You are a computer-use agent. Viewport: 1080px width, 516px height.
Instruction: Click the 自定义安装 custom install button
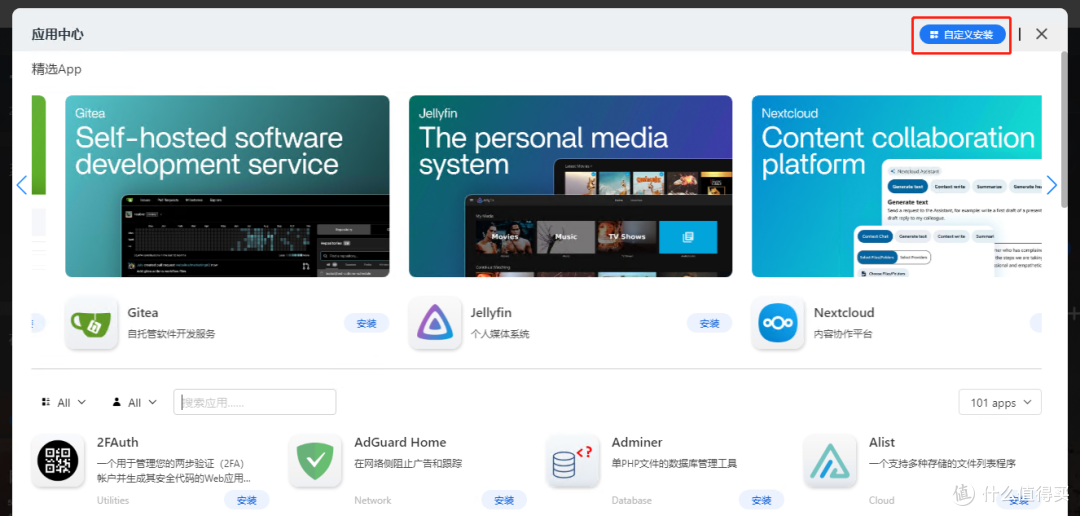[962, 34]
